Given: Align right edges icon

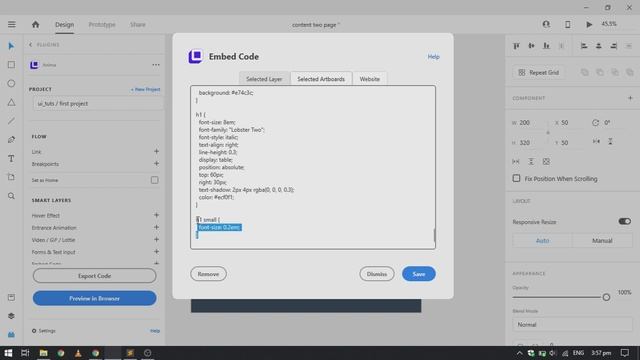Looking at the screenshot, I should click(613, 46).
